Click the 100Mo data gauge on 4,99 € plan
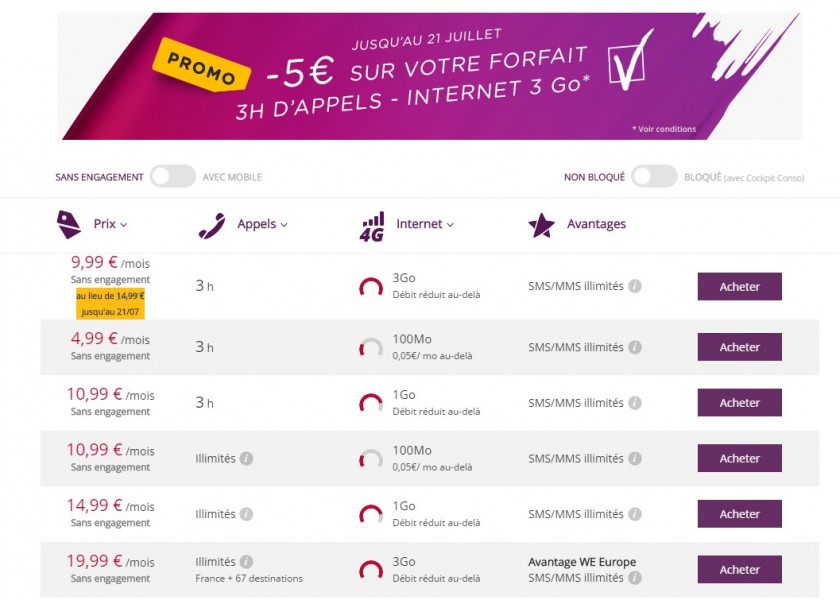This screenshot has height=600, width=840. (x=371, y=348)
